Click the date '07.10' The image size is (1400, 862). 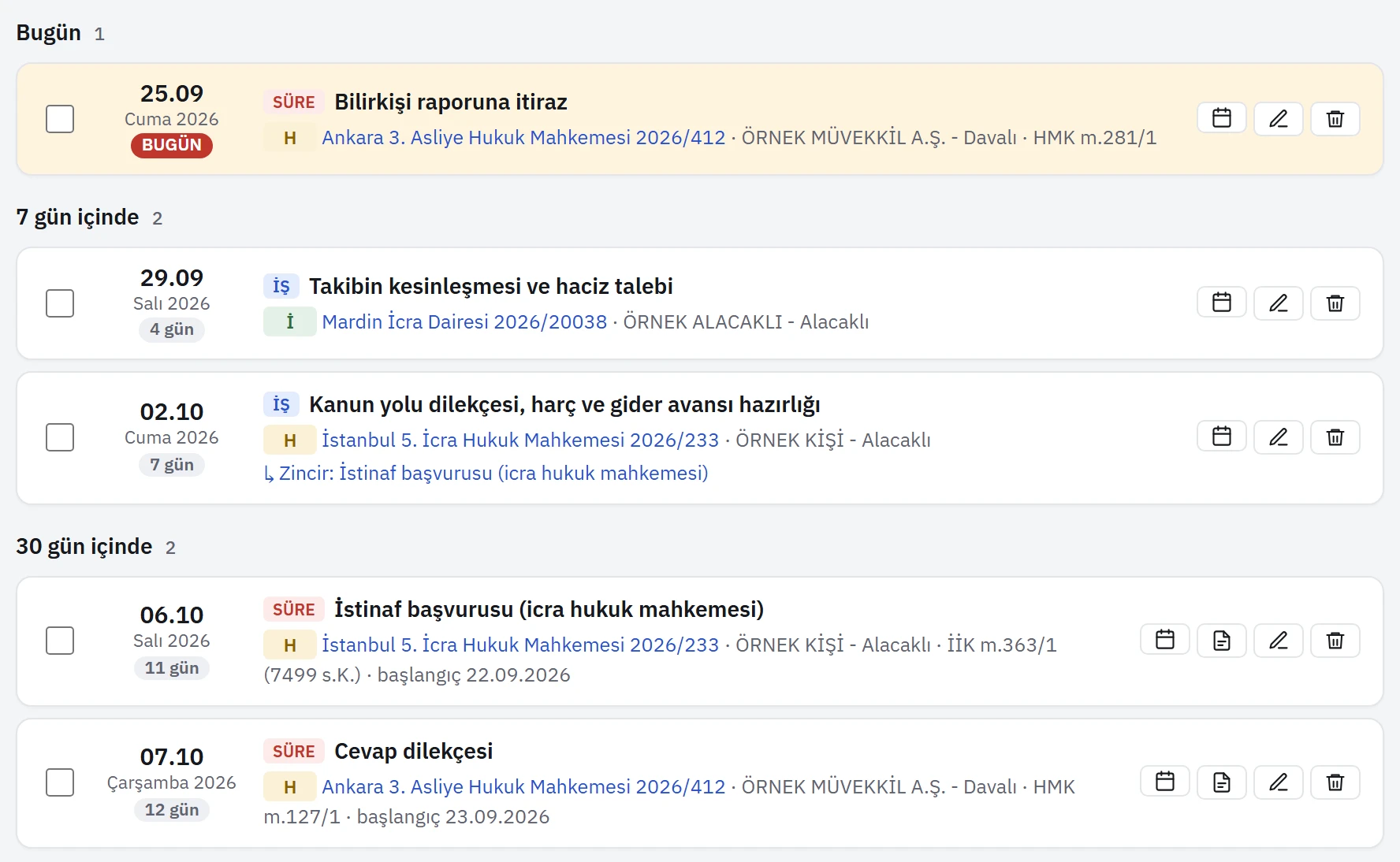172,757
